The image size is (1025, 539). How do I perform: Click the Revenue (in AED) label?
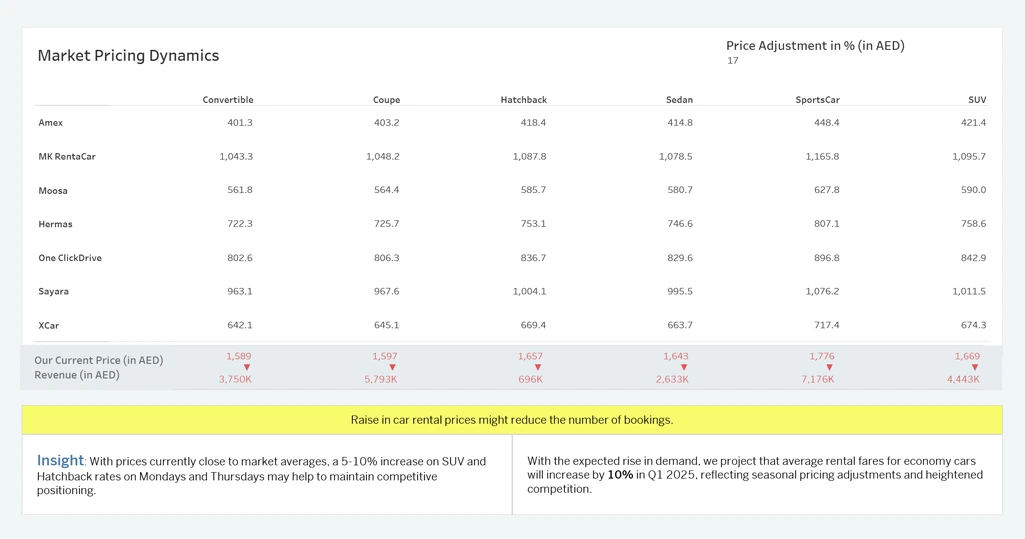click(x=77, y=375)
